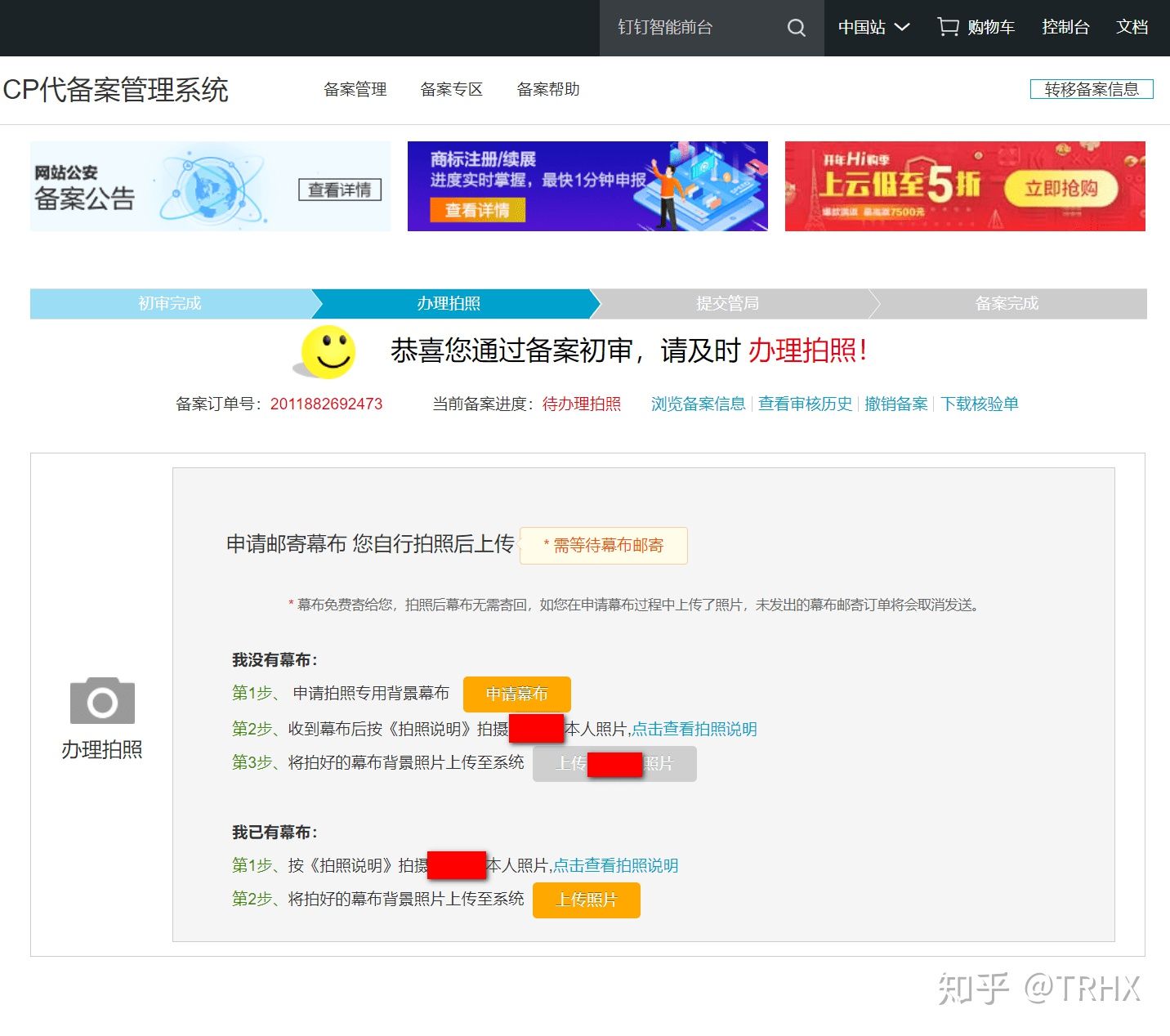
Task: Click the 撤销备案 link
Action: pos(895,404)
